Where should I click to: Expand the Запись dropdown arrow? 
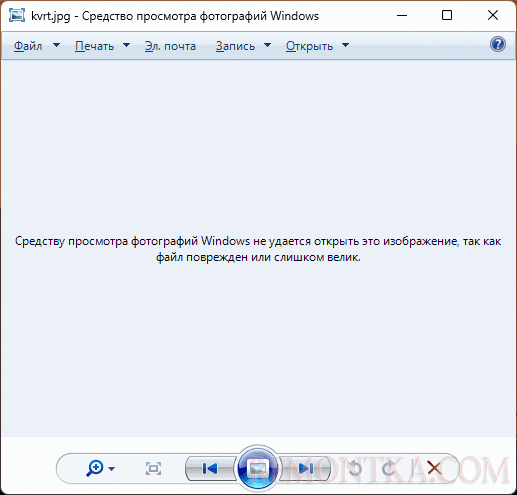(x=267, y=45)
